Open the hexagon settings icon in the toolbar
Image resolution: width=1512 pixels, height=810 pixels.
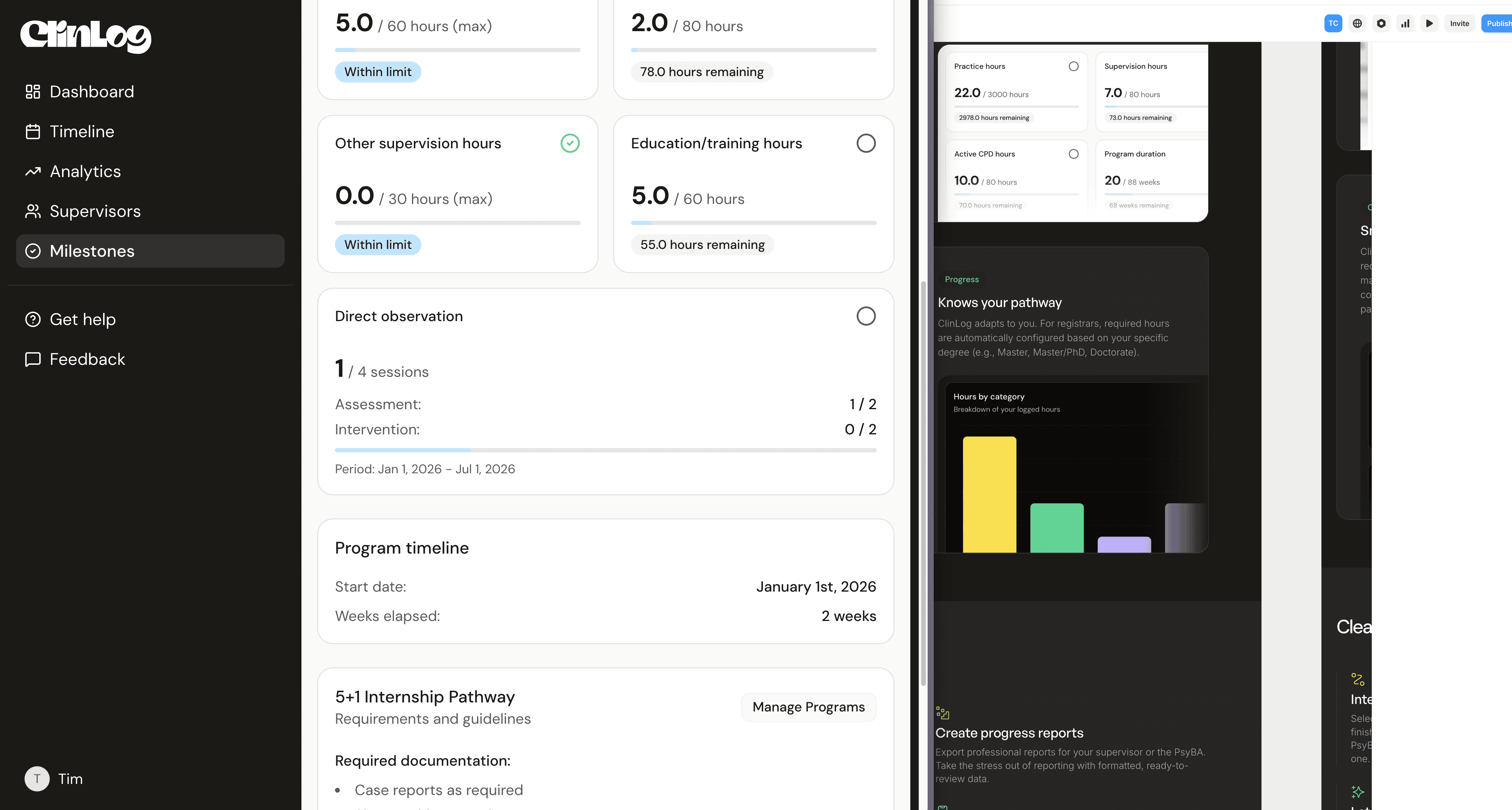click(1381, 23)
